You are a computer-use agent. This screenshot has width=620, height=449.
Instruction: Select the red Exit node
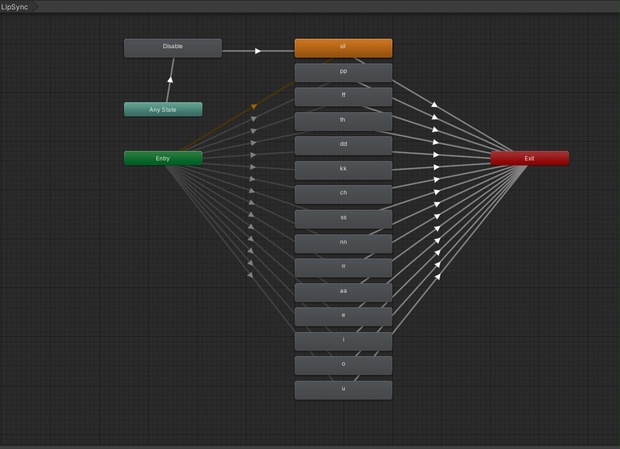coord(529,158)
